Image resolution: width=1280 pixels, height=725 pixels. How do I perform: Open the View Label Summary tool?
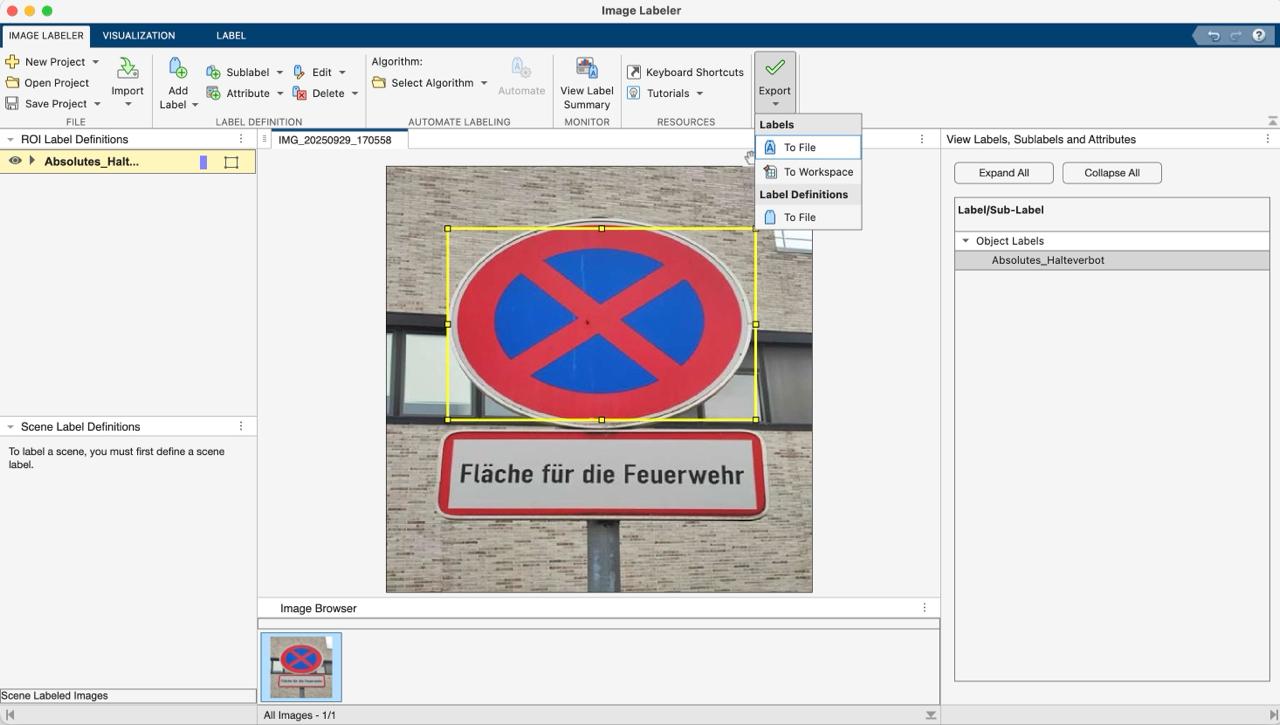(x=587, y=70)
